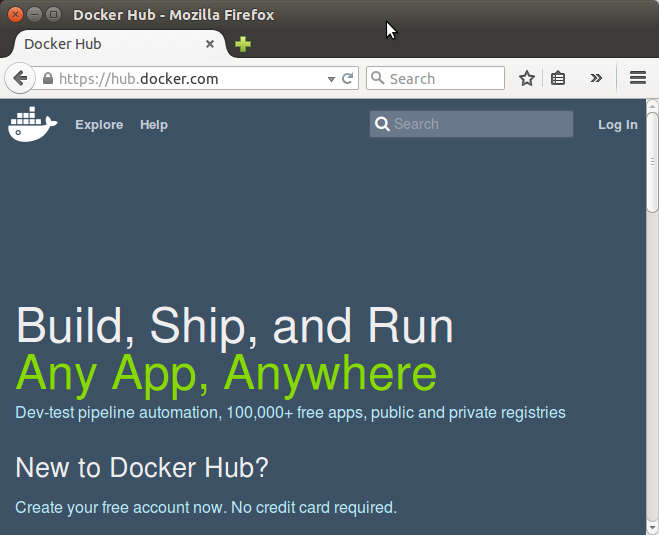Click the page vertical scrollbar thumb
Image resolution: width=659 pixels, height=535 pixels.
click(652, 162)
